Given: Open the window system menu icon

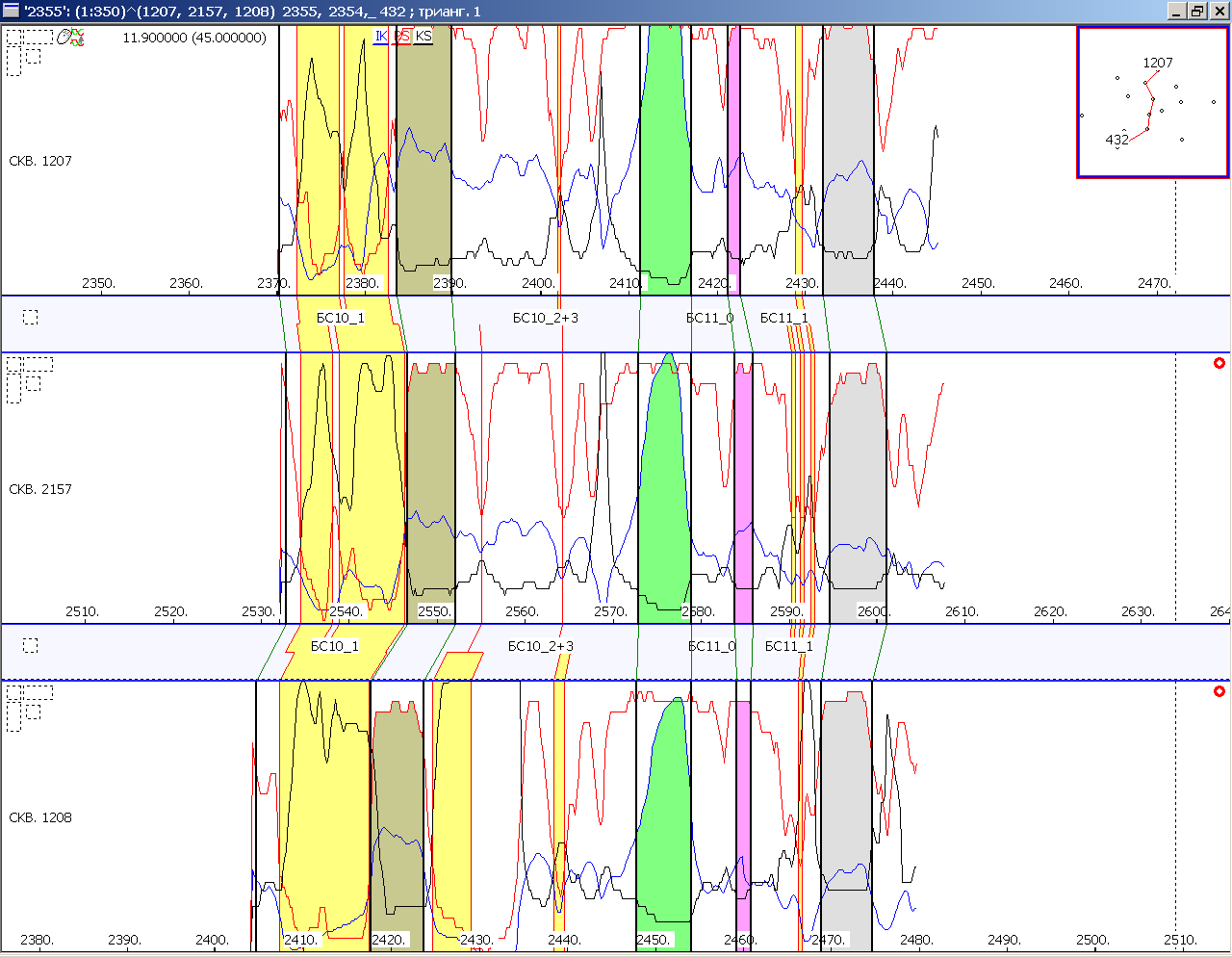Looking at the screenshot, I should click(11, 11).
